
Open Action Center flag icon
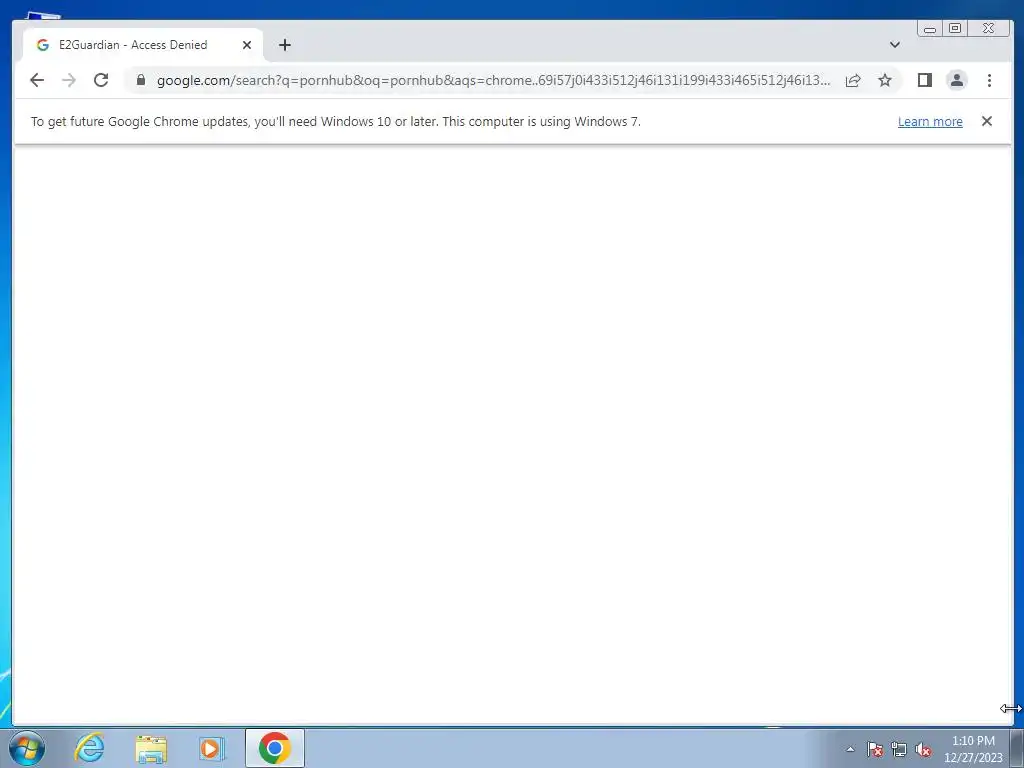point(875,749)
